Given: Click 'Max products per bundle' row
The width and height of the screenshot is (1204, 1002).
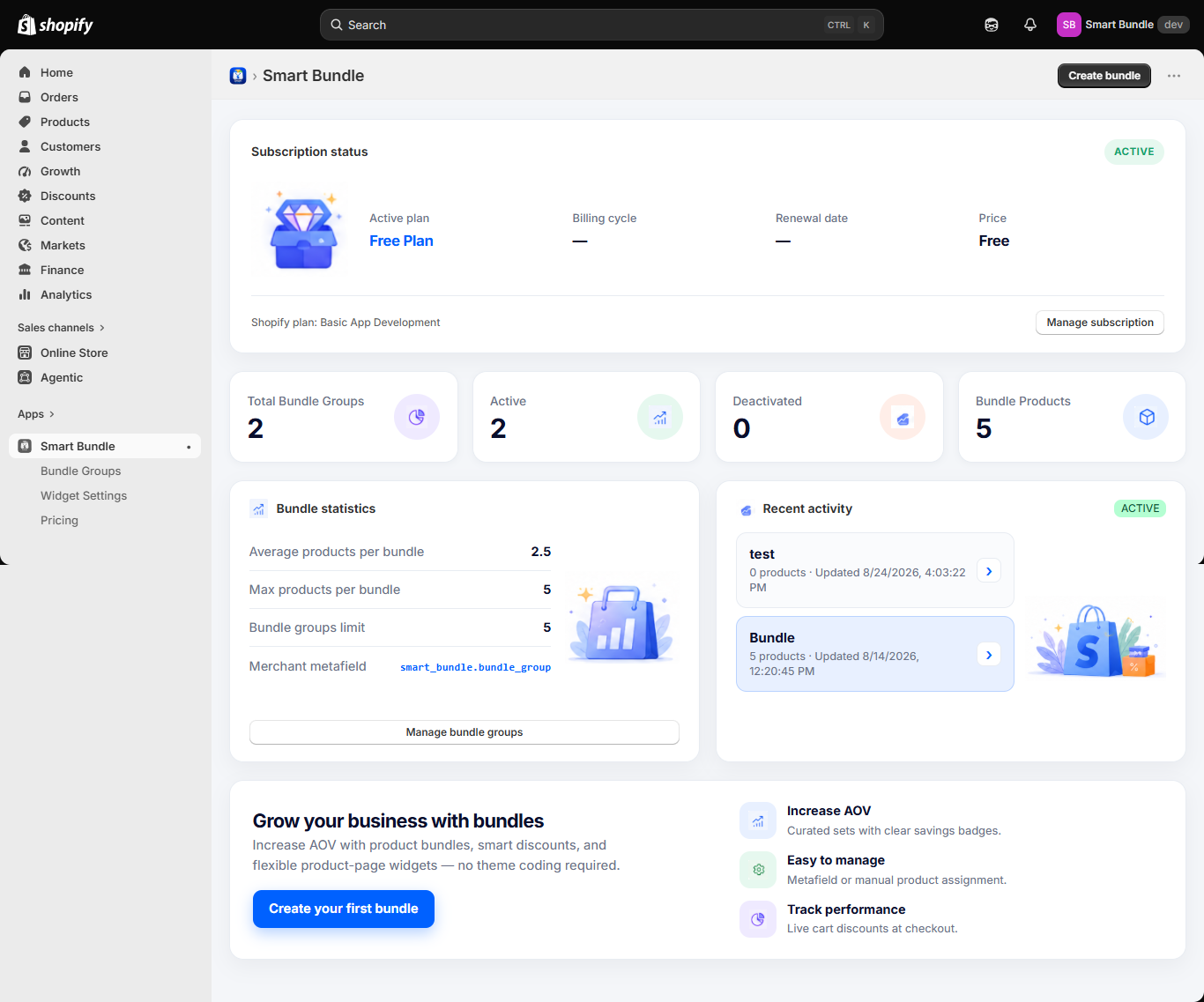Looking at the screenshot, I should coord(400,590).
